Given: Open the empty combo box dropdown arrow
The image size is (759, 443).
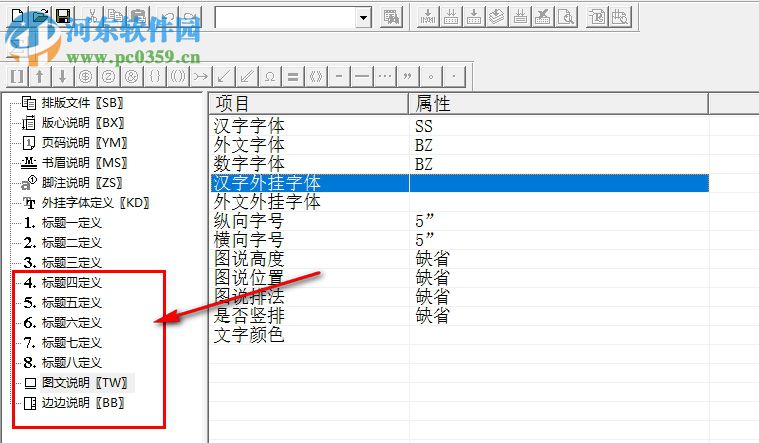Looking at the screenshot, I should [x=363, y=18].
